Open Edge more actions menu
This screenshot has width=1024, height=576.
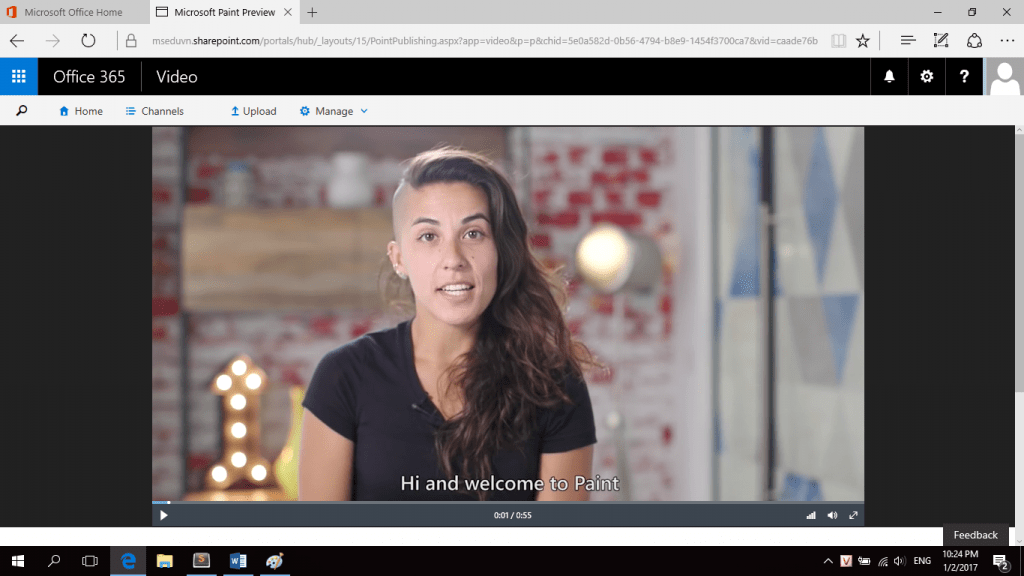(x=1007, y=40)
